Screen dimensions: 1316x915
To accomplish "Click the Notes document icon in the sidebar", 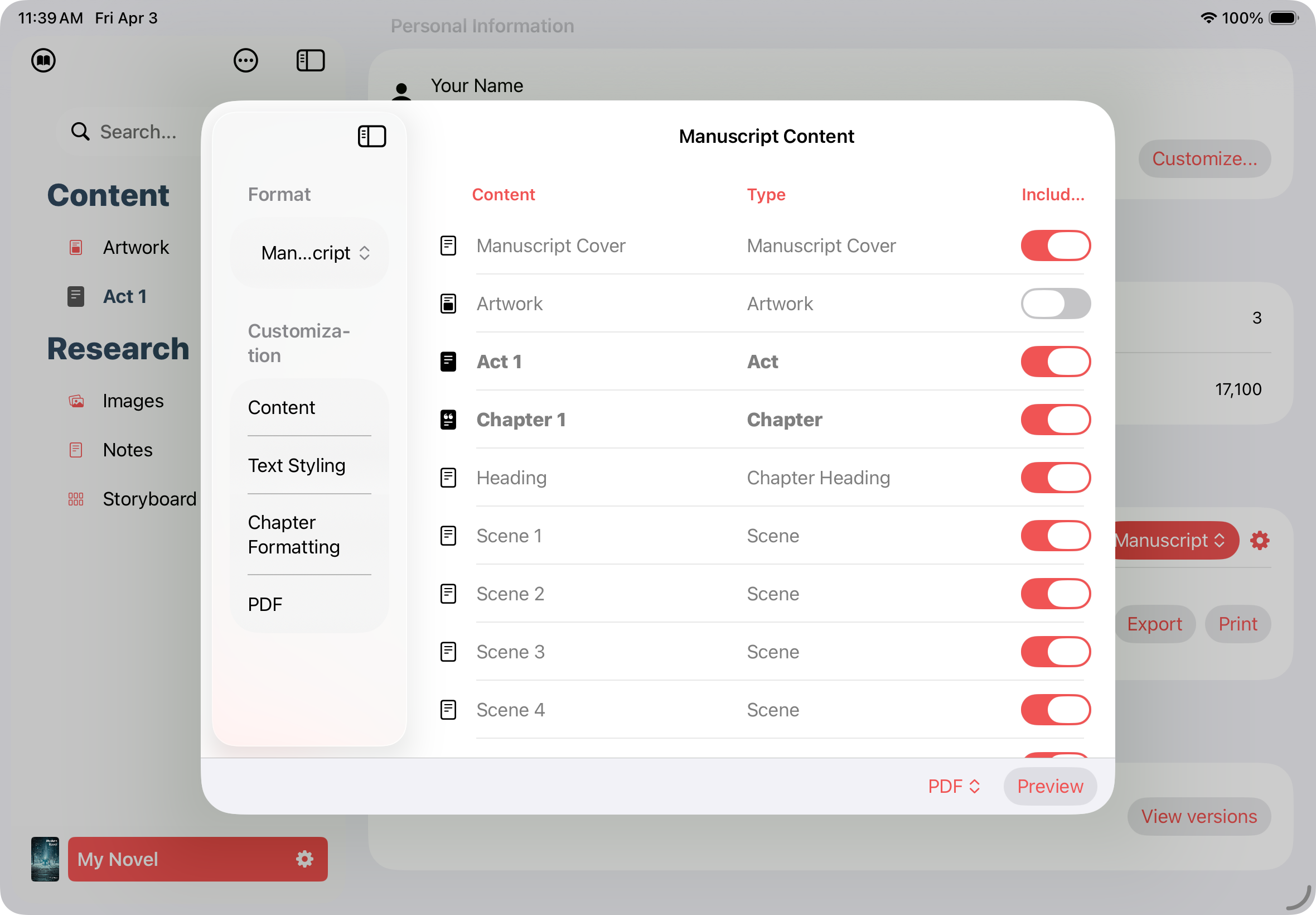I will [76, 450].
